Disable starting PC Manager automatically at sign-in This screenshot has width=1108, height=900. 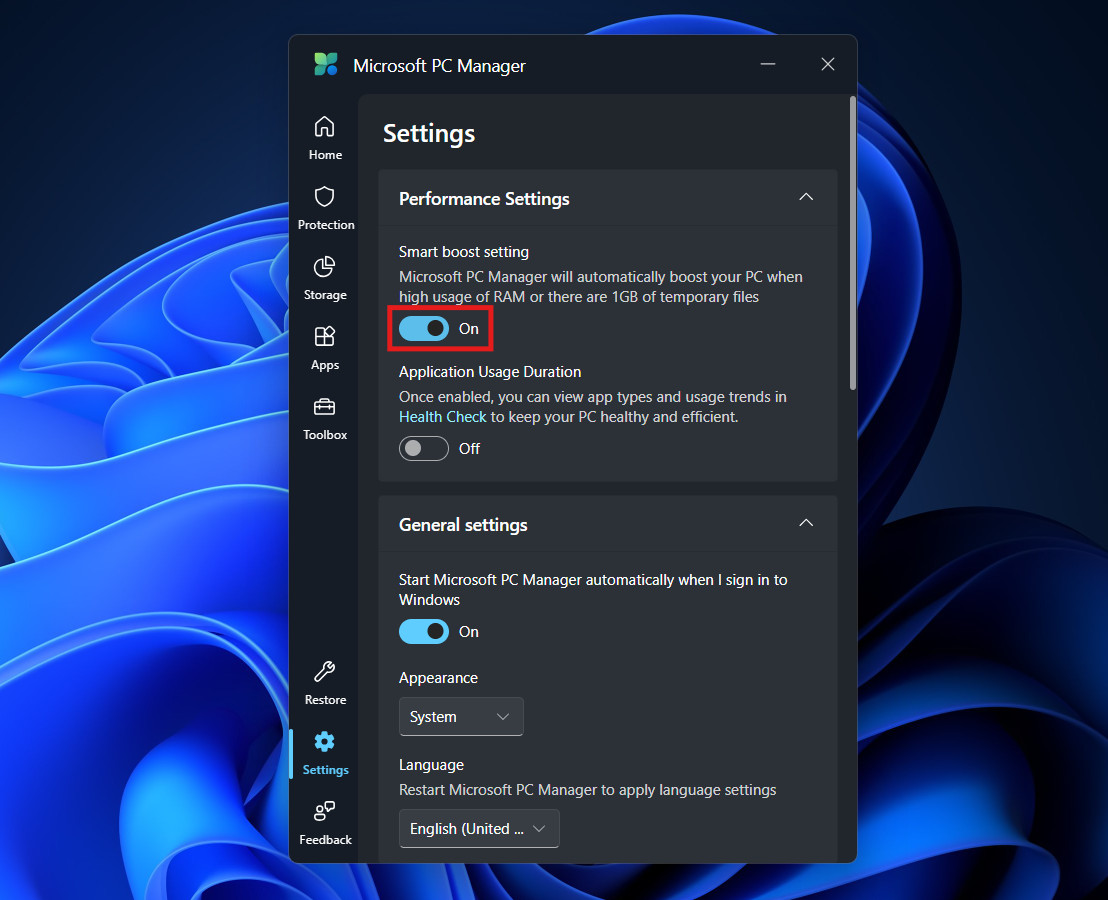[424, 631]
